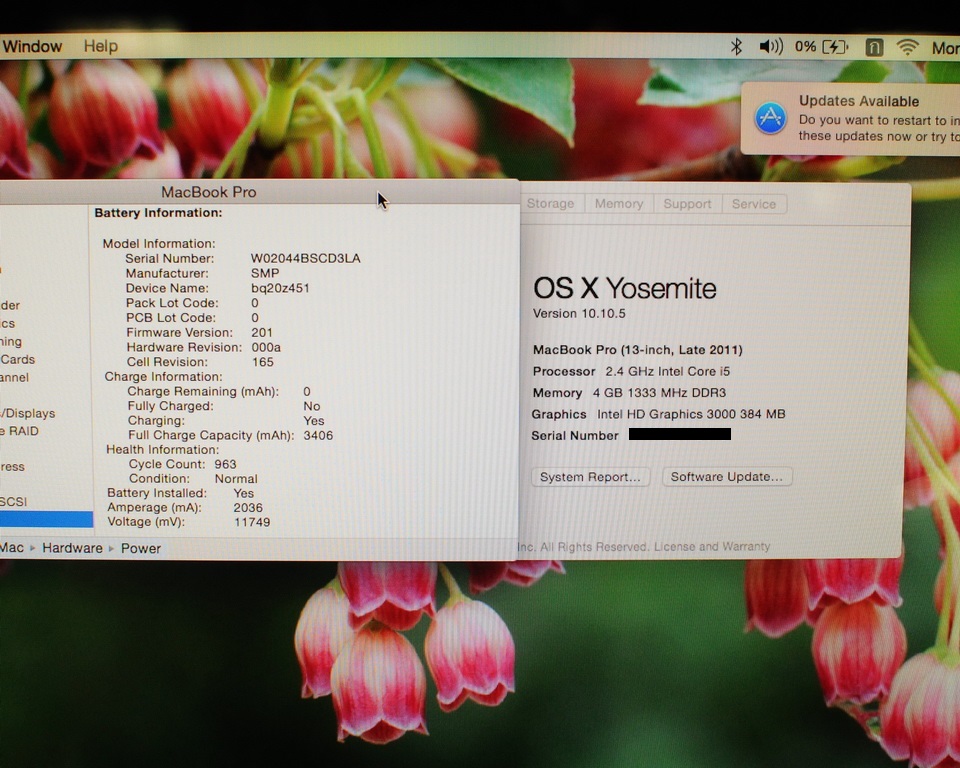This screenshot has width=960, height=768.
Task: Switch to the Storage tab
Action: [550, 204]
